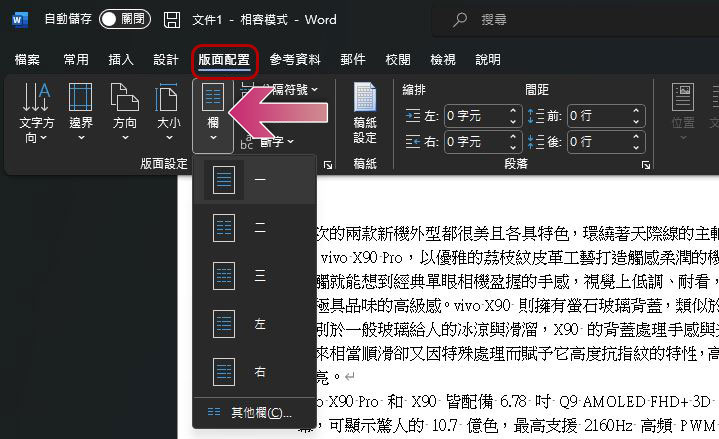Viewport: 719px width, 439px height.
Task: Open the 方向 orientation menu
Action: coord(125,113)
